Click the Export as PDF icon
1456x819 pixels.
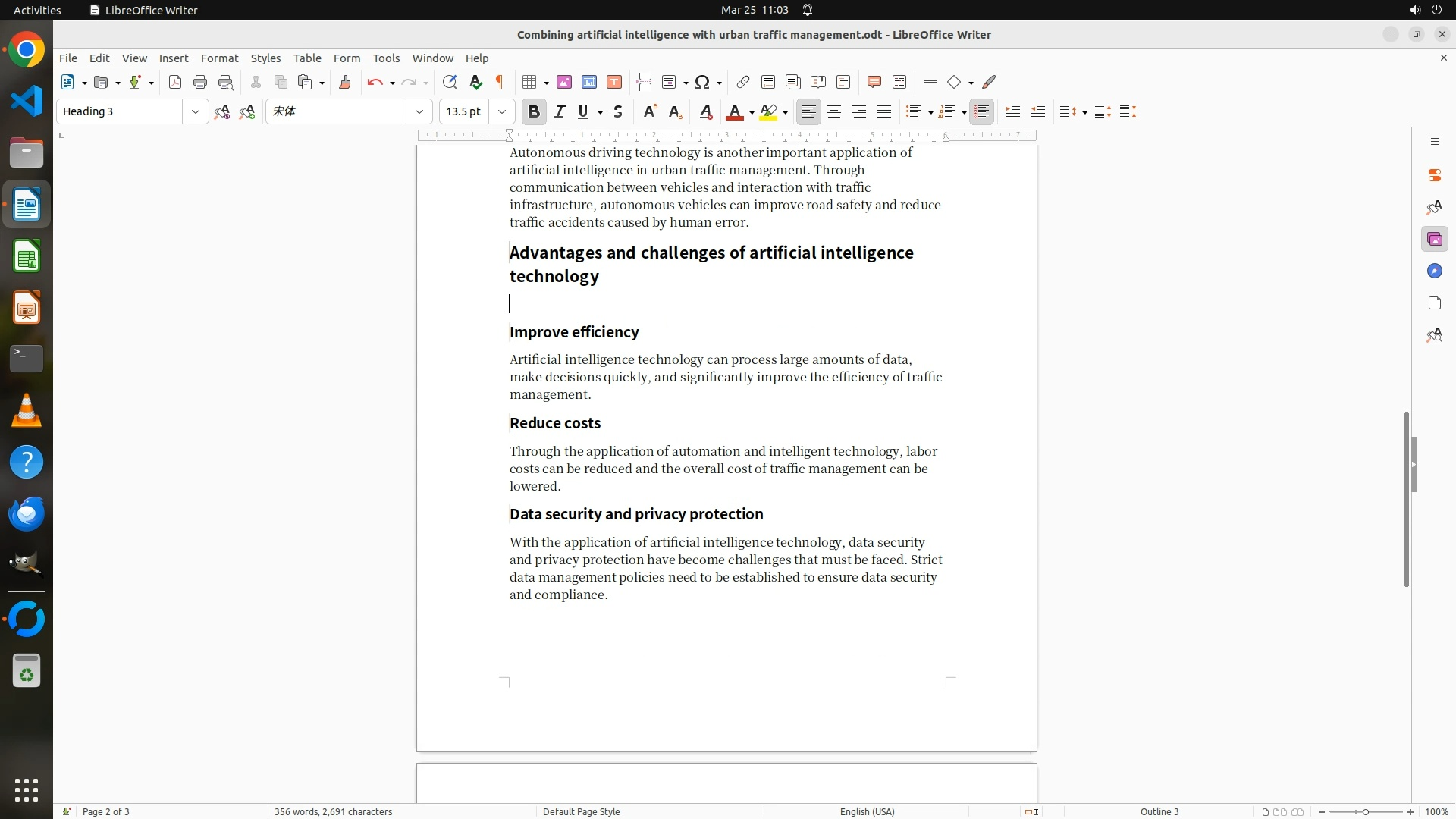tap(175, 83)
